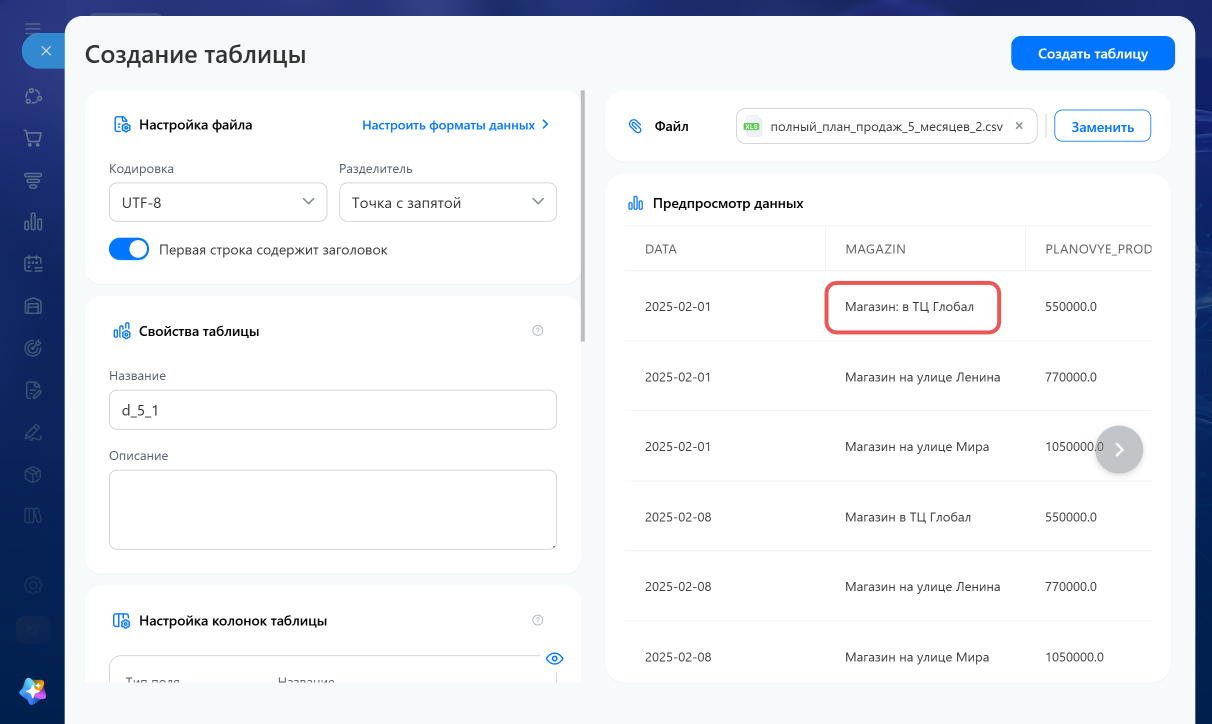This screenshot has width=1212, height=724.
Task: Open the Кодировка UTF-8 dropdown
Action: (218, 202)
